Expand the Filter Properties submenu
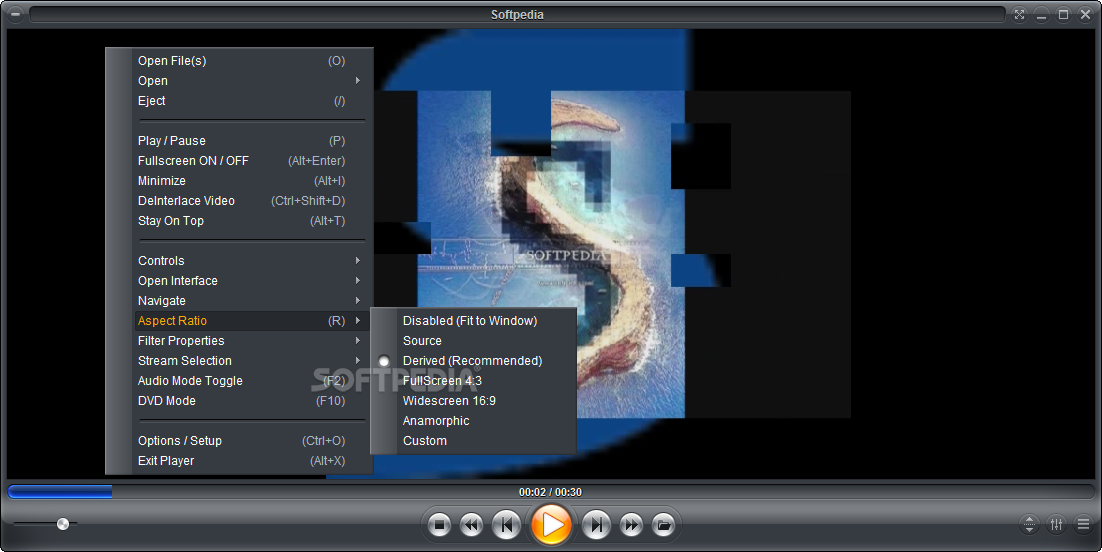The image size is (1102, 552). tap(252, 340)
